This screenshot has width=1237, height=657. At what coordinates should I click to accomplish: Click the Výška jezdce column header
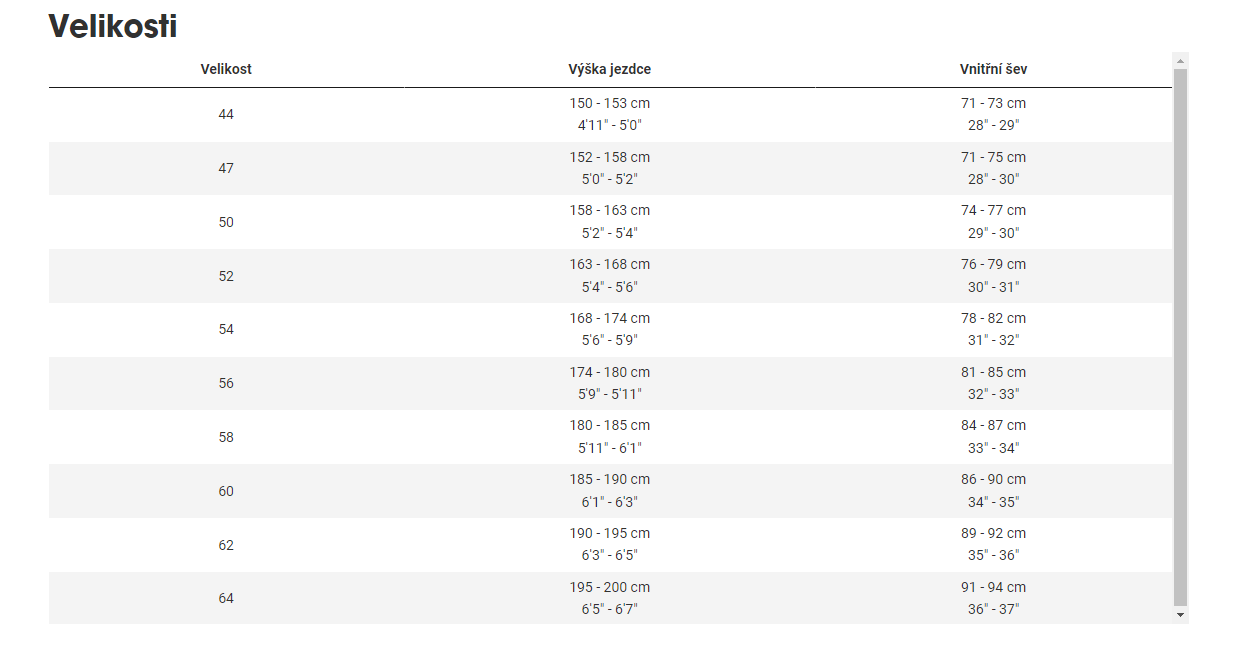tap(610, 69)
